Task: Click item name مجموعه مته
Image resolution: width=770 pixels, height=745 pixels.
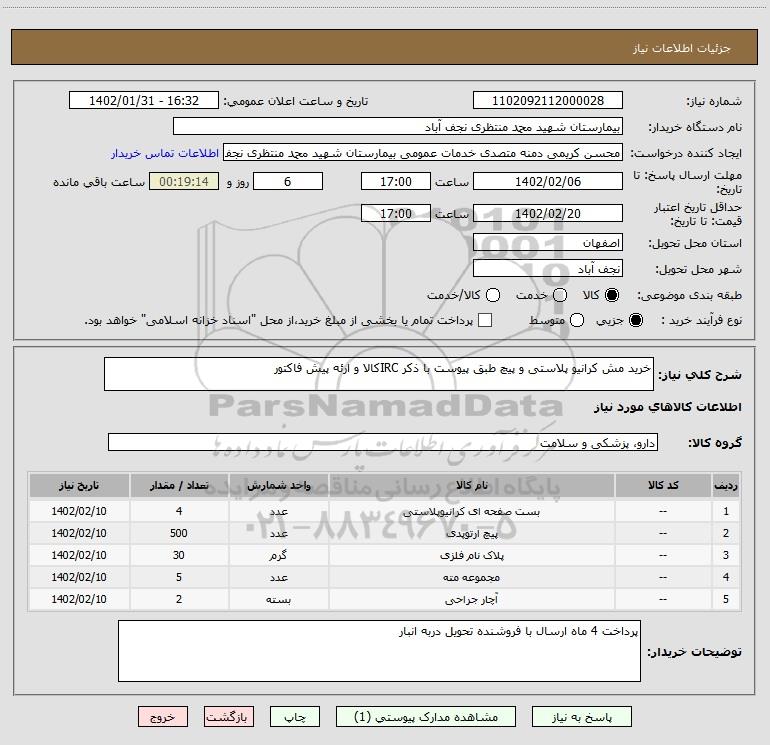Action: (471, 578)
